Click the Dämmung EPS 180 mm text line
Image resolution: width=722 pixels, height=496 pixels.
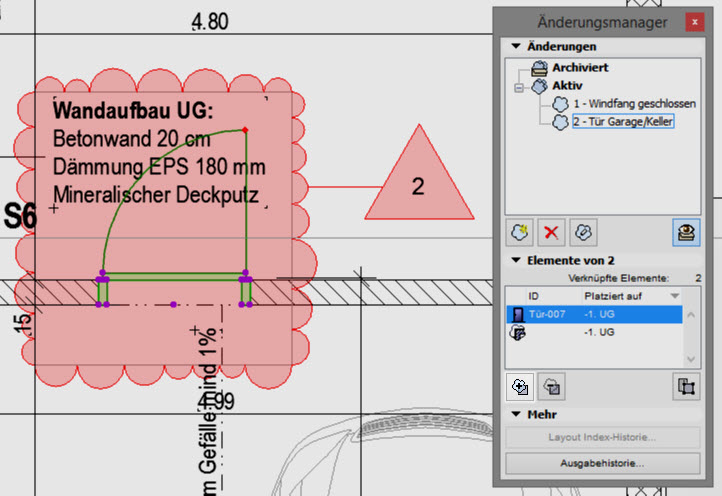159,166
